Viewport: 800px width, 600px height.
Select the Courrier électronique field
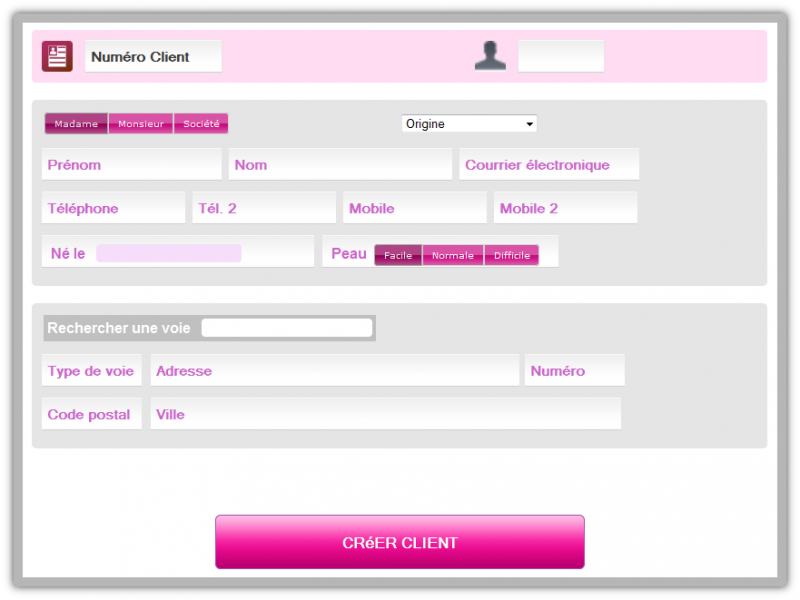click(549, 164)
